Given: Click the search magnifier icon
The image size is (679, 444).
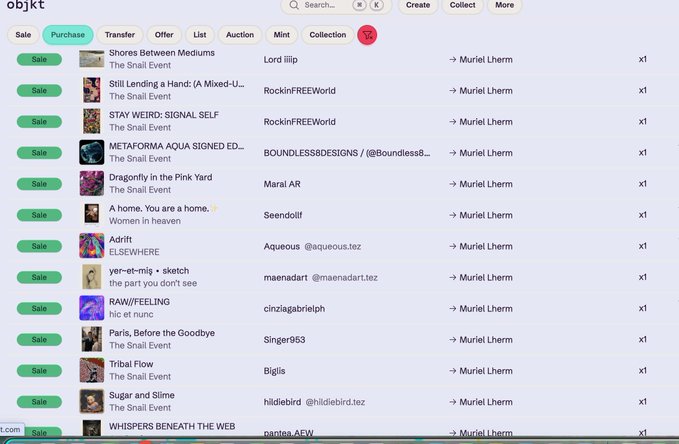Looking at the screenshot, I should pyautogui.click(x=294, y=5).
